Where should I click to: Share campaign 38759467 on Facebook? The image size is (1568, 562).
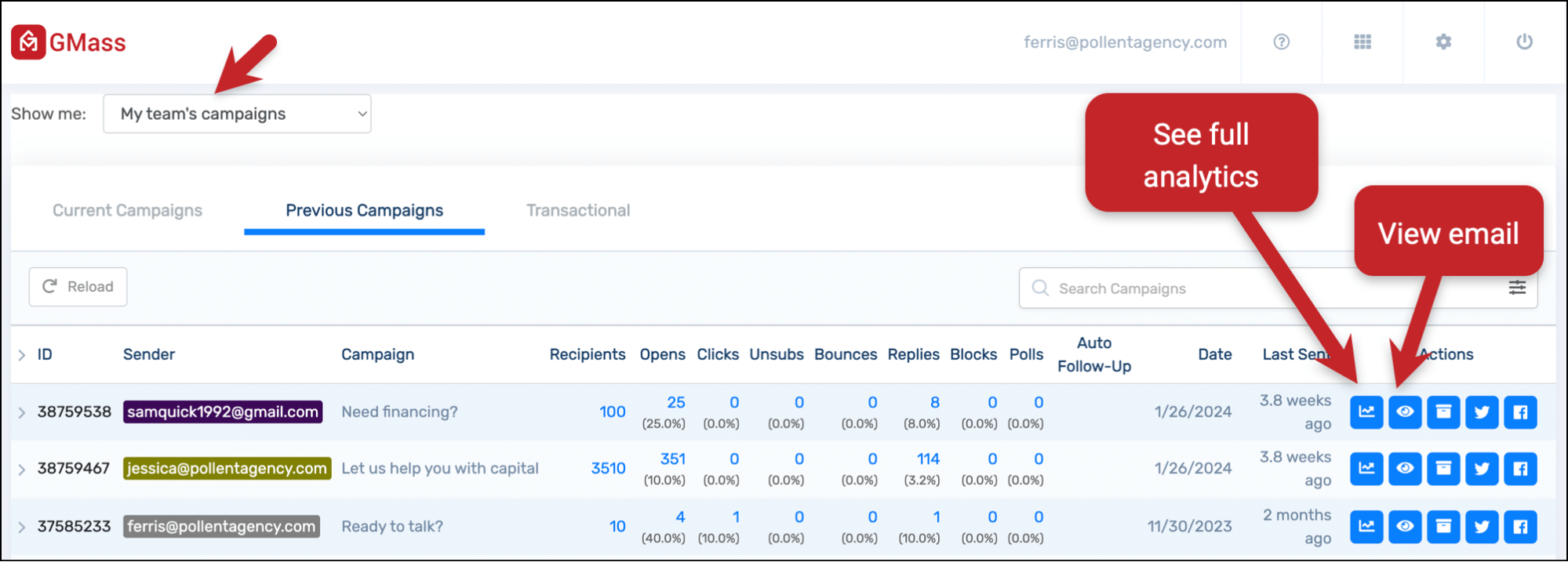[x=1520, y=469]
